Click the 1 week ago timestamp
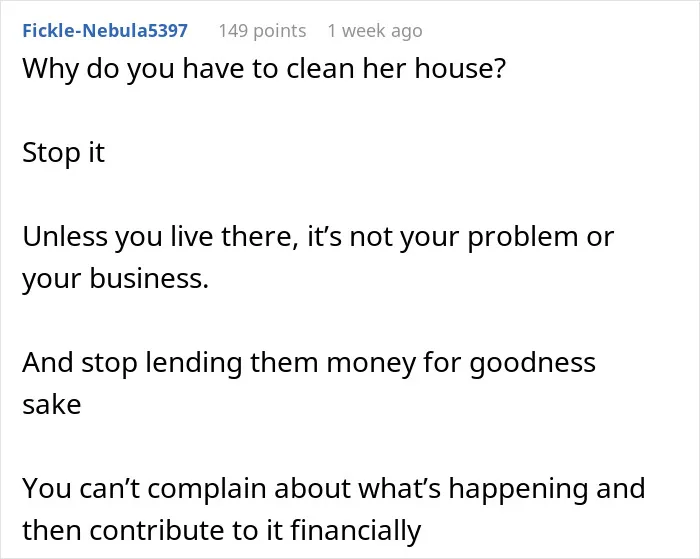The width and height of the screenshot is (700, 559). click(x=375, y=31)
